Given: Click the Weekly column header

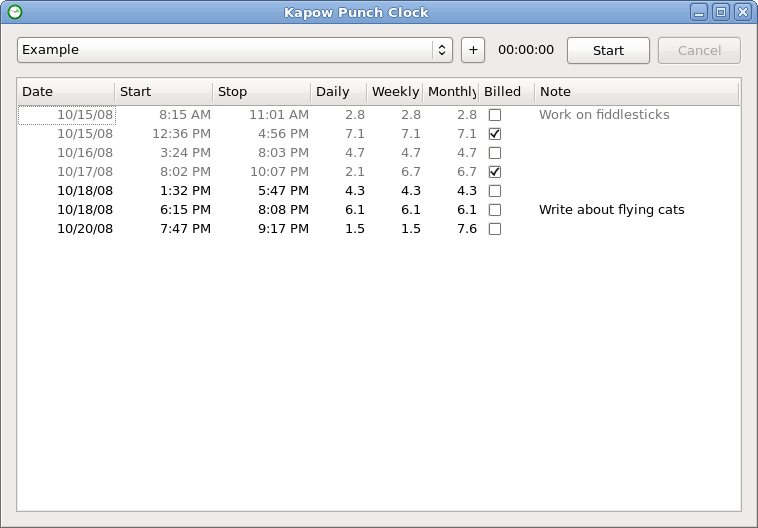Looking at the screenshot, I should click(x=395, y=92).
